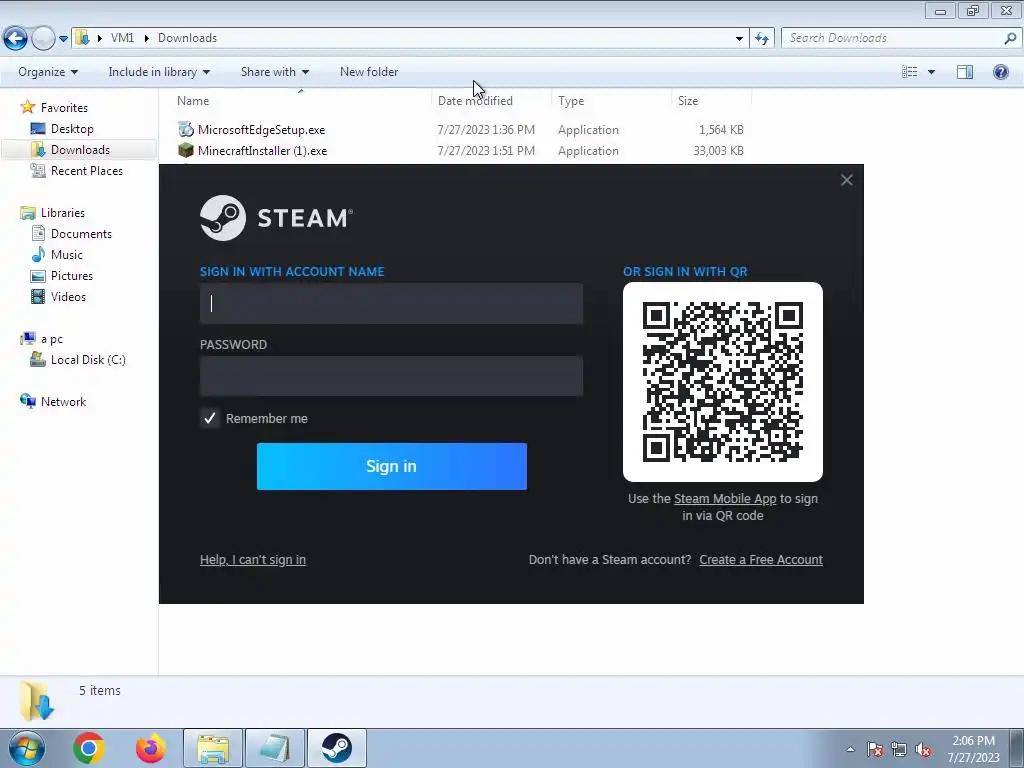The image size is (1024, 768).
Task: Show hidden tray icons arrow
Action: (x=850, y=749)
